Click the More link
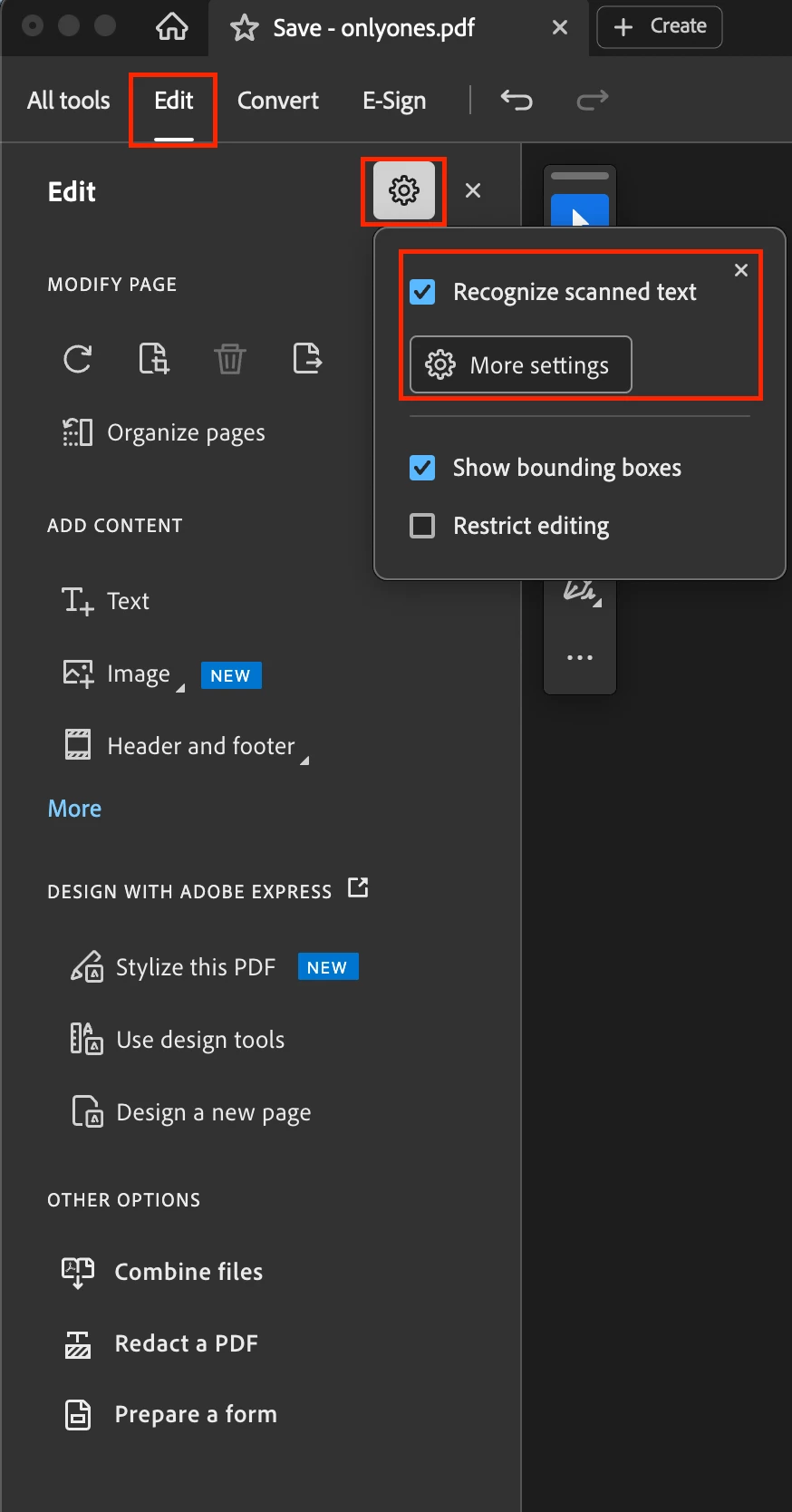Screen dimensions: 792x1512 pyautogui.click(x=74, y=809)
